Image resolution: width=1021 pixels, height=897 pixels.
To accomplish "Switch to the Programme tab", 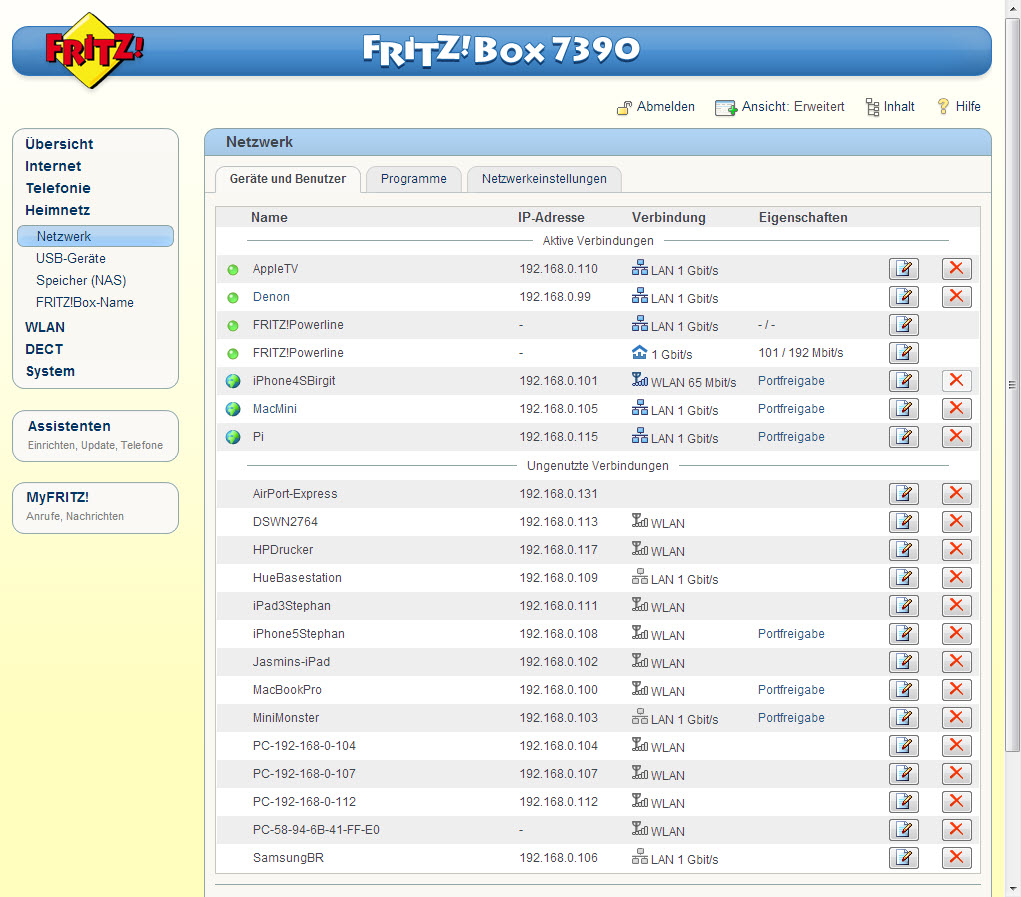I will pos(413,179).
